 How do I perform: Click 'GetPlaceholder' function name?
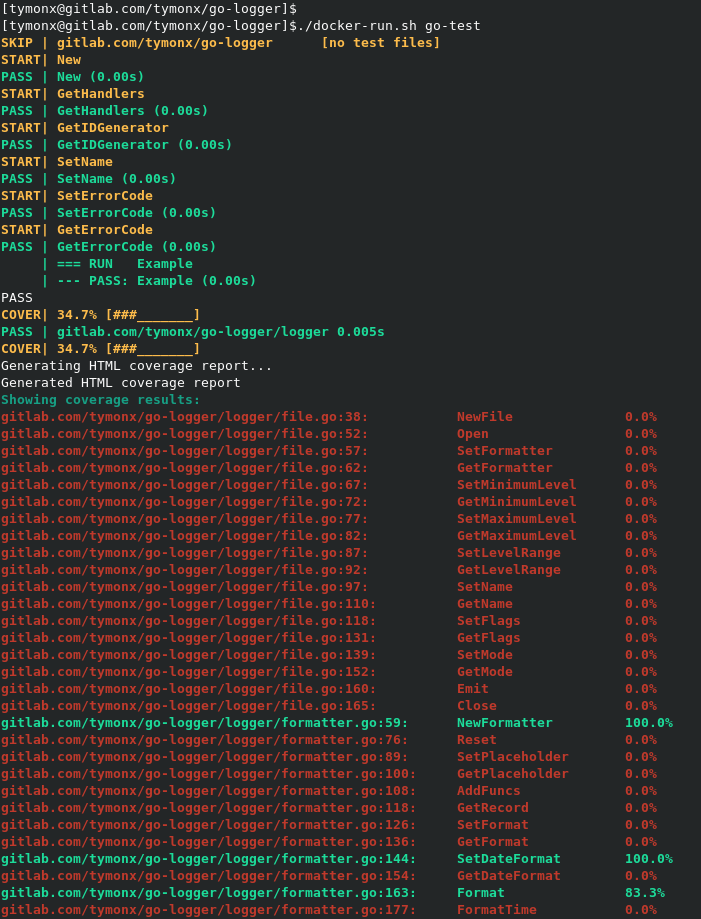coord(513,774)
